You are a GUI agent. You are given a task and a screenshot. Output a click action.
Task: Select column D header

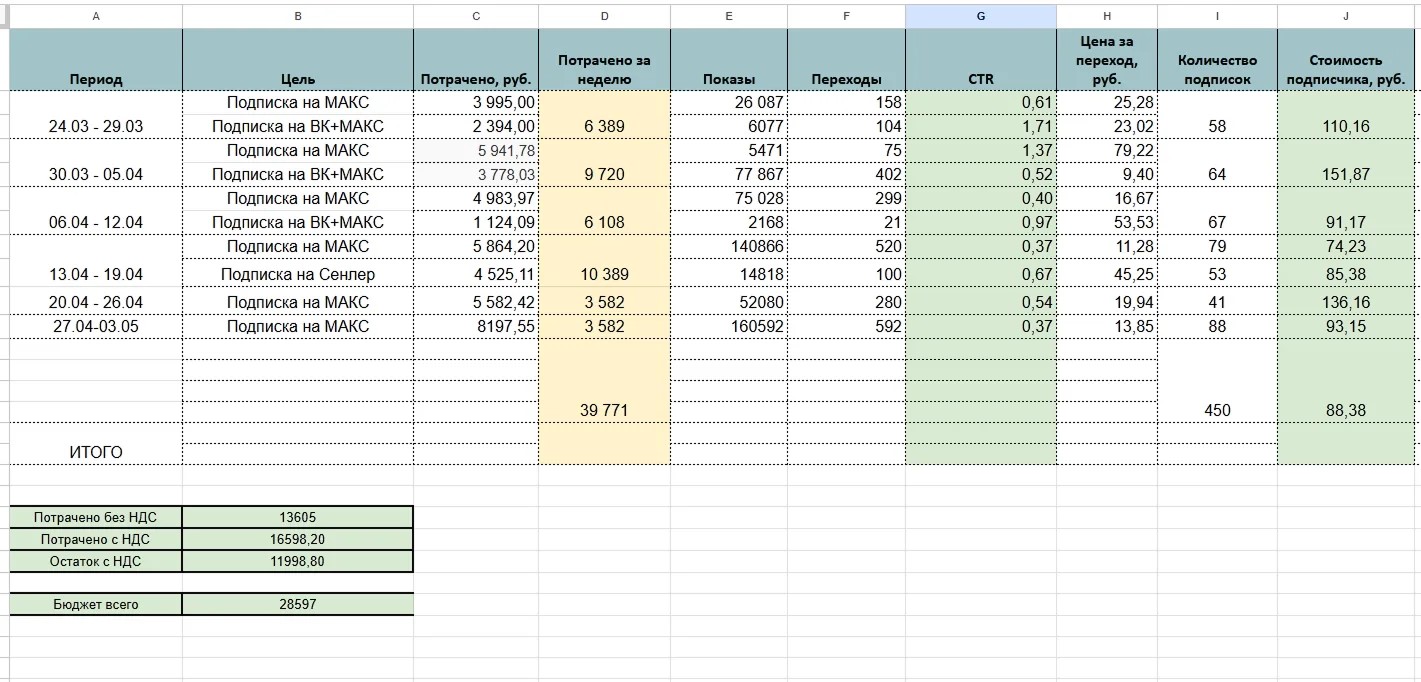pyautogui.click(x=604, y=16)
